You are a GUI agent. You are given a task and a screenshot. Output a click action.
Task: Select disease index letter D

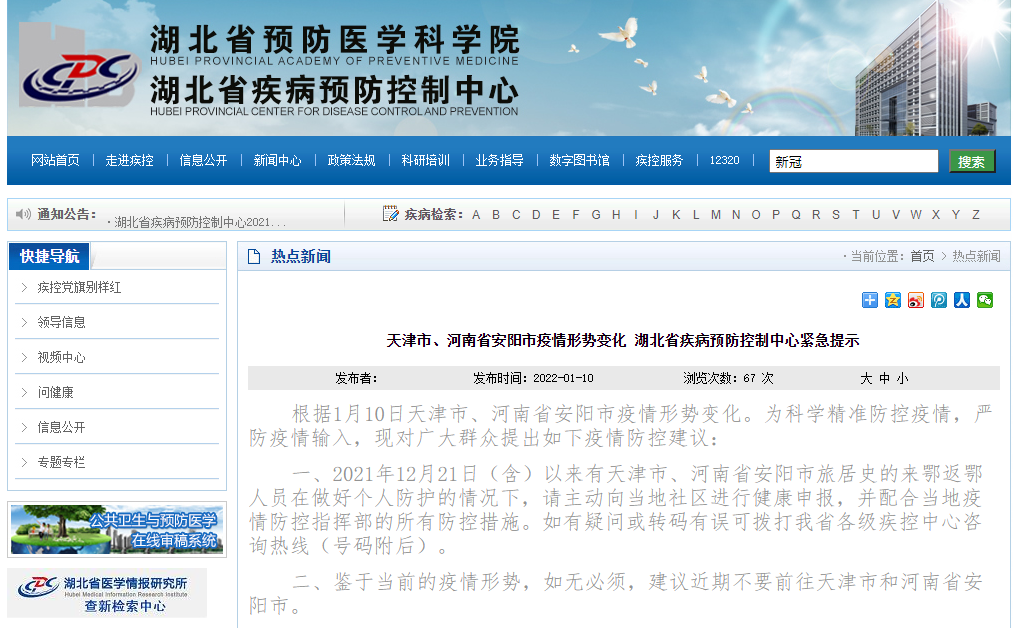pos(536,215)
